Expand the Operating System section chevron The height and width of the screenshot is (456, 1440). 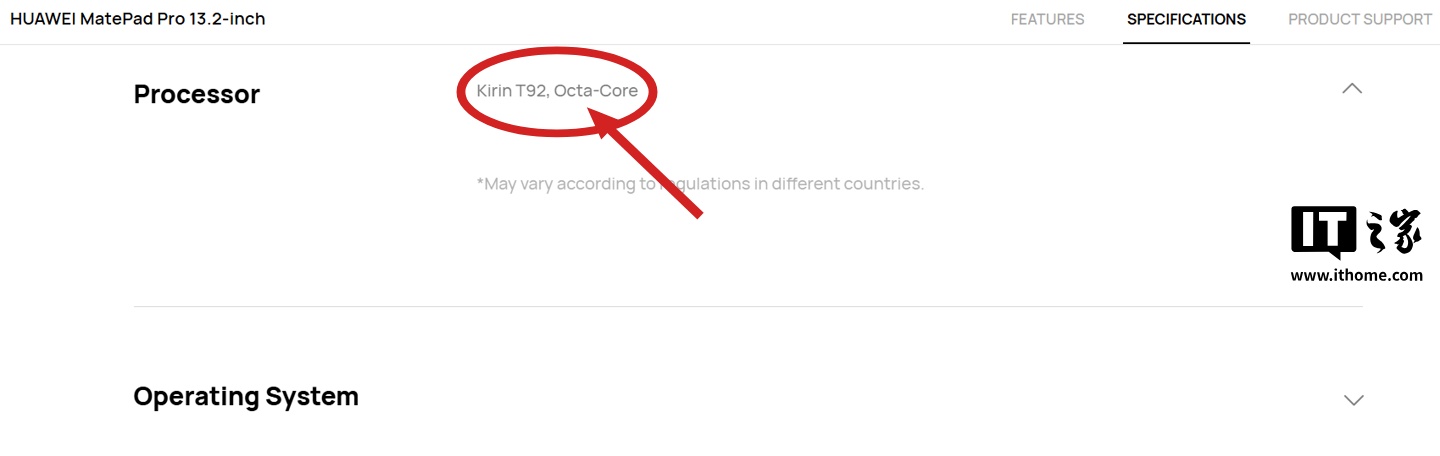click(x=1353, y=400)
